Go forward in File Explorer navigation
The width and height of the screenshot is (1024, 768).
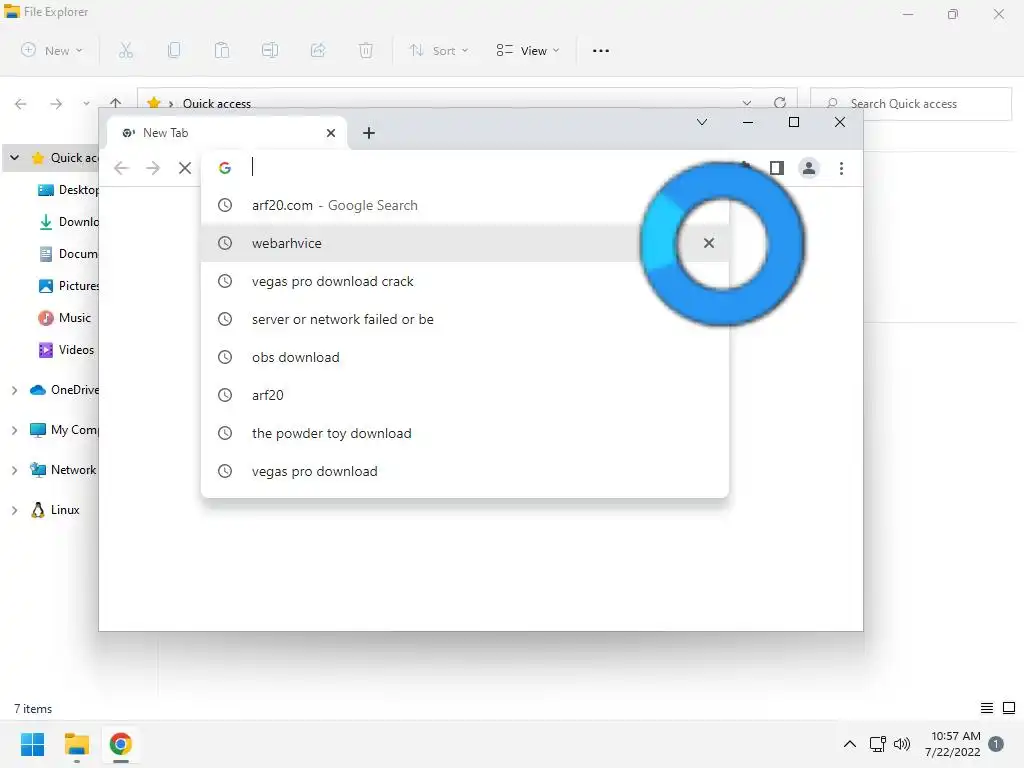click(56, 104)
